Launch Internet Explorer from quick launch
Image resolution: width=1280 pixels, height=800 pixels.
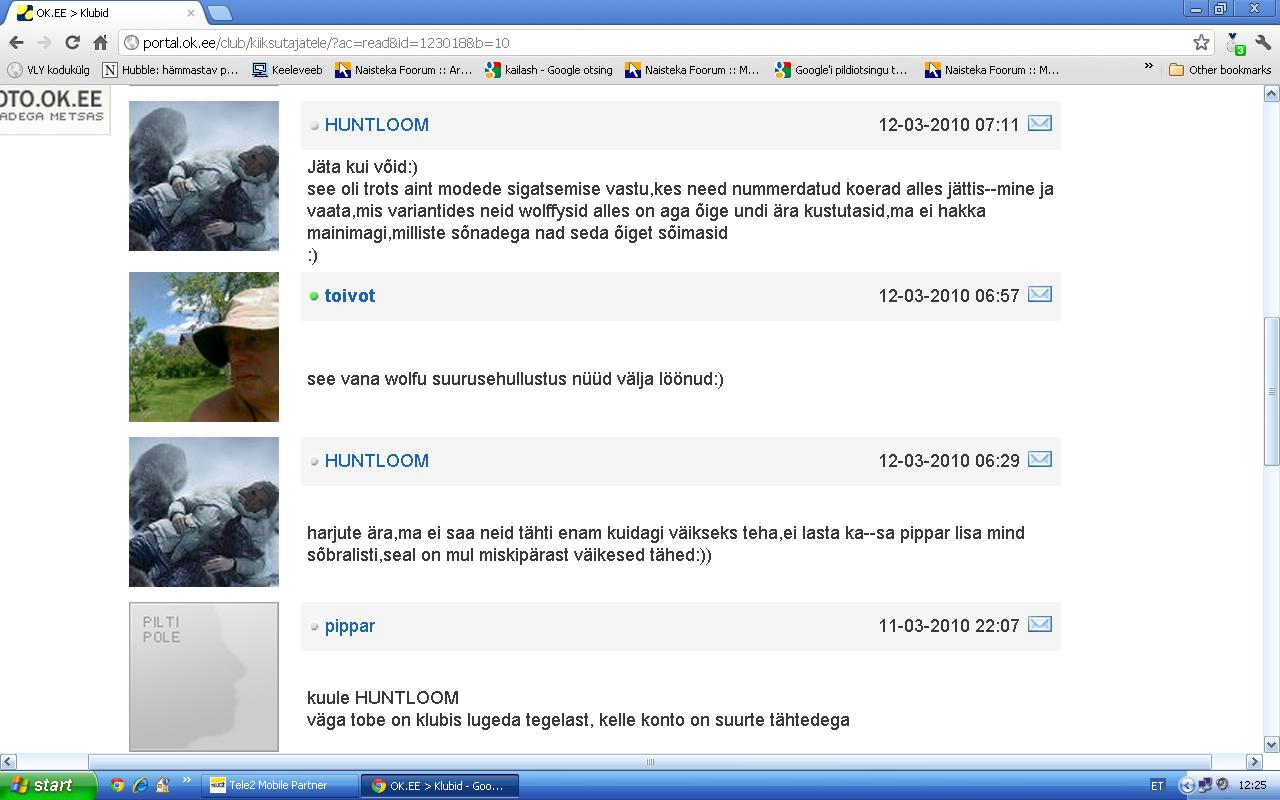click(140, 785)
